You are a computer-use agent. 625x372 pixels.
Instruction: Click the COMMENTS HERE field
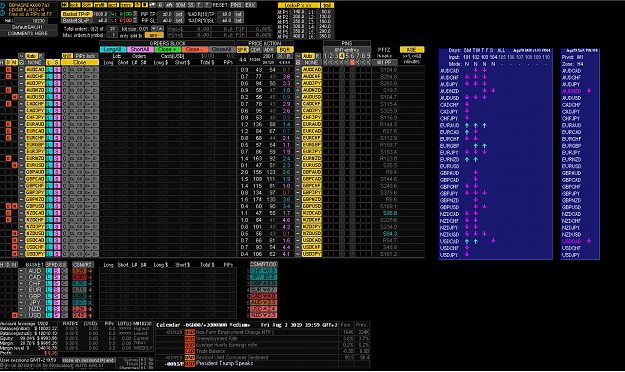coord(28,33)
